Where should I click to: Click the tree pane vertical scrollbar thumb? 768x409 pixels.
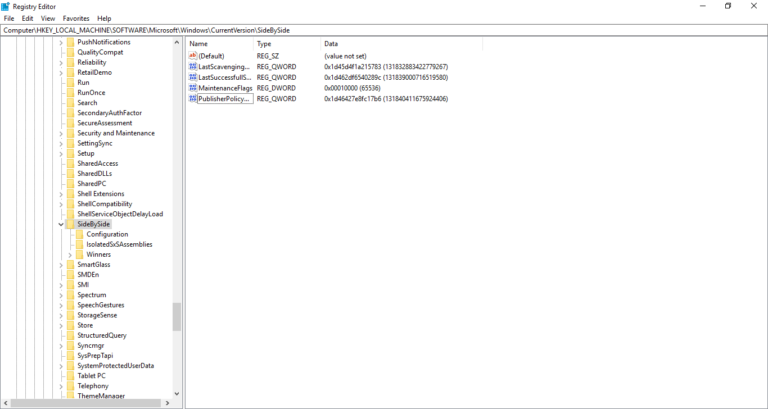(177, 317)
